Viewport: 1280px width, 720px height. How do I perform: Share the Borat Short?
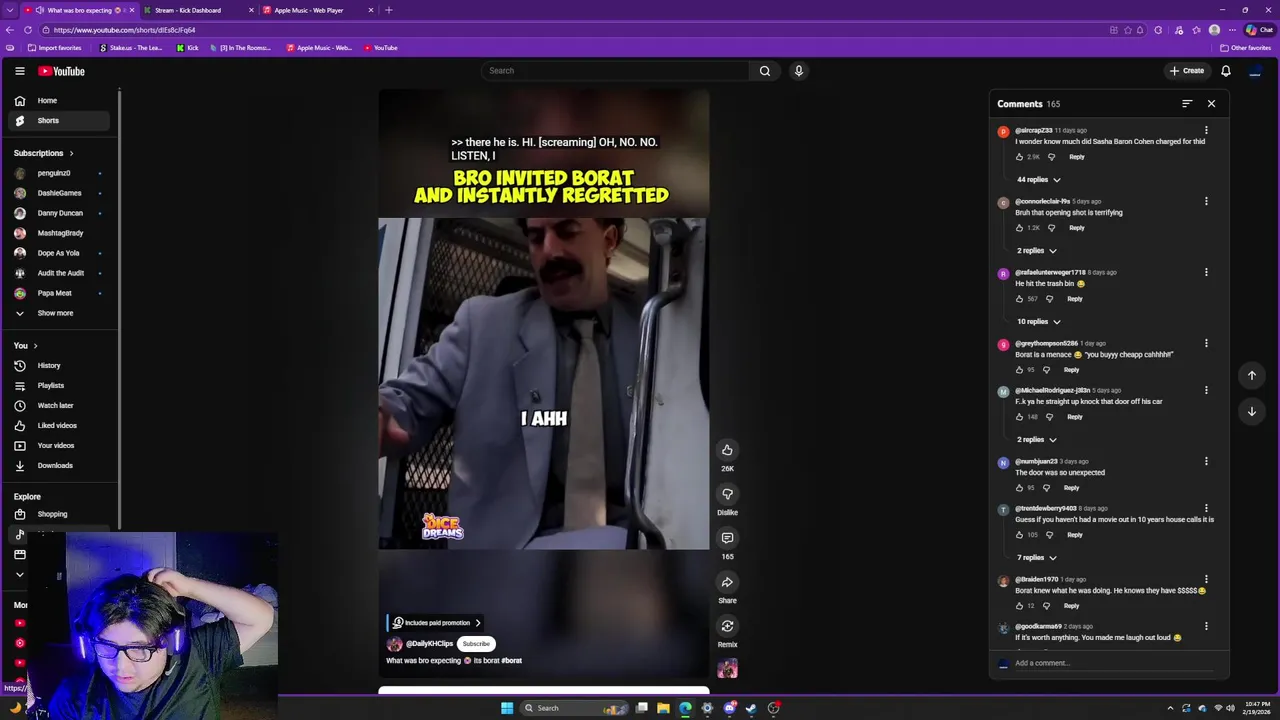pyautogui.click(x=727, y=582)
